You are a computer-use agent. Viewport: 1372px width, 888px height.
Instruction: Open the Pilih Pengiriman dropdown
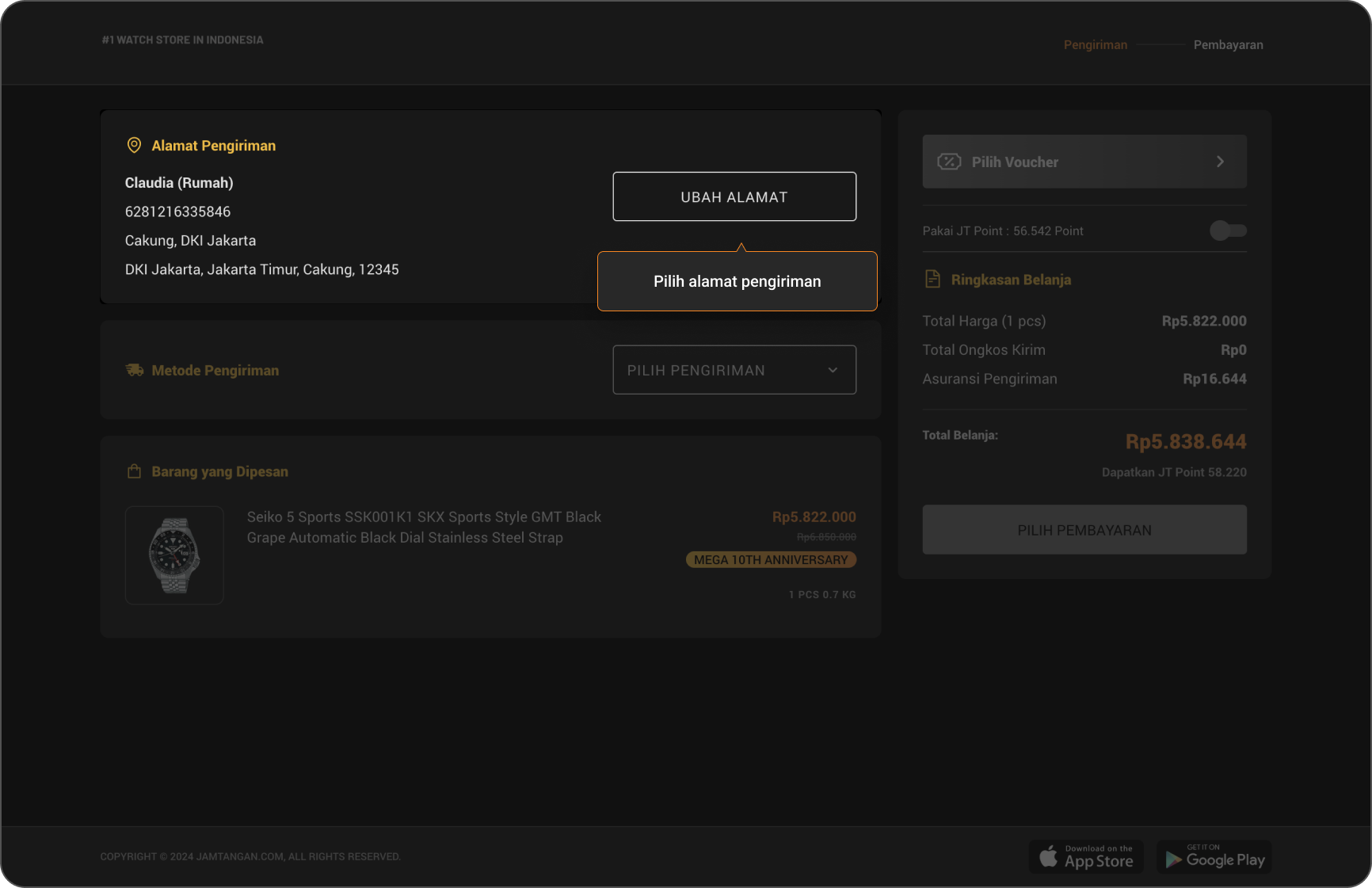point(734,370)
